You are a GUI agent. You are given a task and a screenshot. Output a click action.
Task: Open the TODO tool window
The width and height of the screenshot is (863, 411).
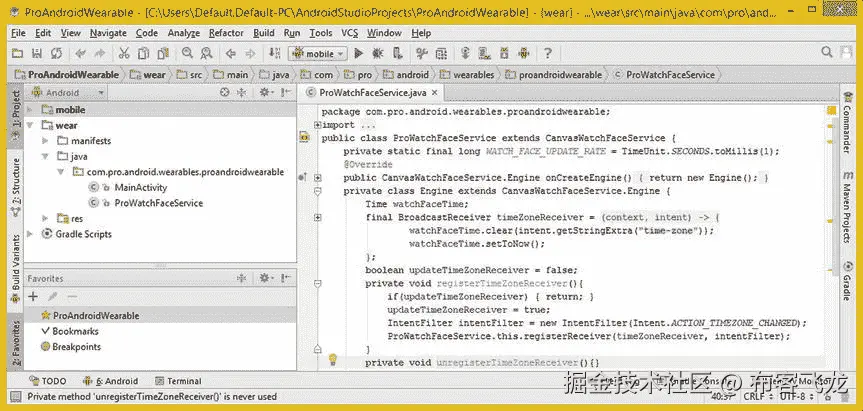pyautogui.click(x=48, y=381)
